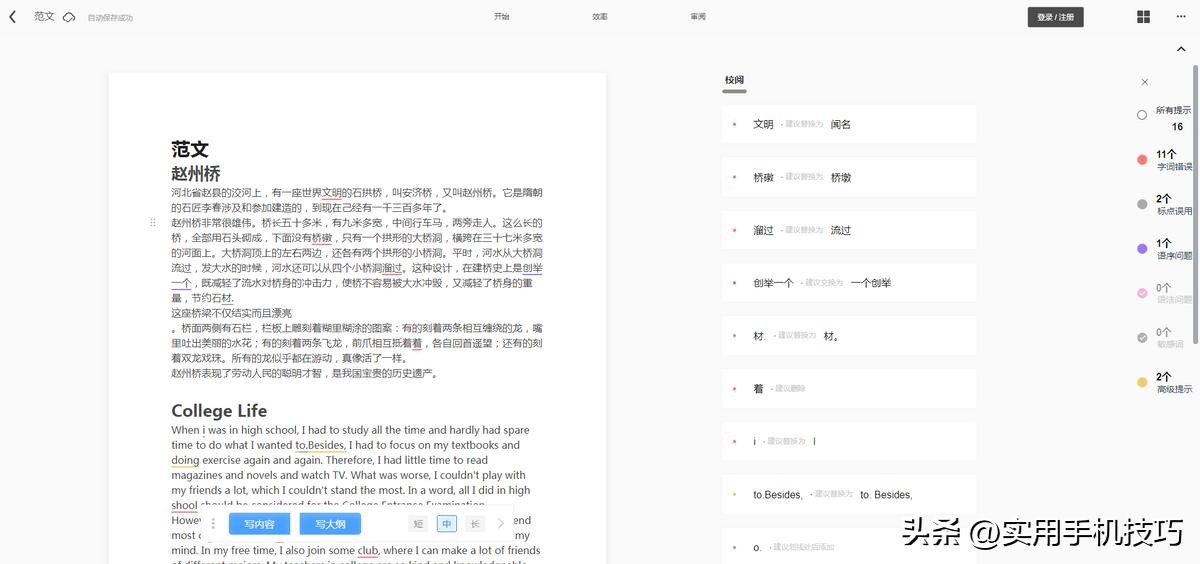Expand the floating toolbar right arrow
1200x564 pixels.
501,524
